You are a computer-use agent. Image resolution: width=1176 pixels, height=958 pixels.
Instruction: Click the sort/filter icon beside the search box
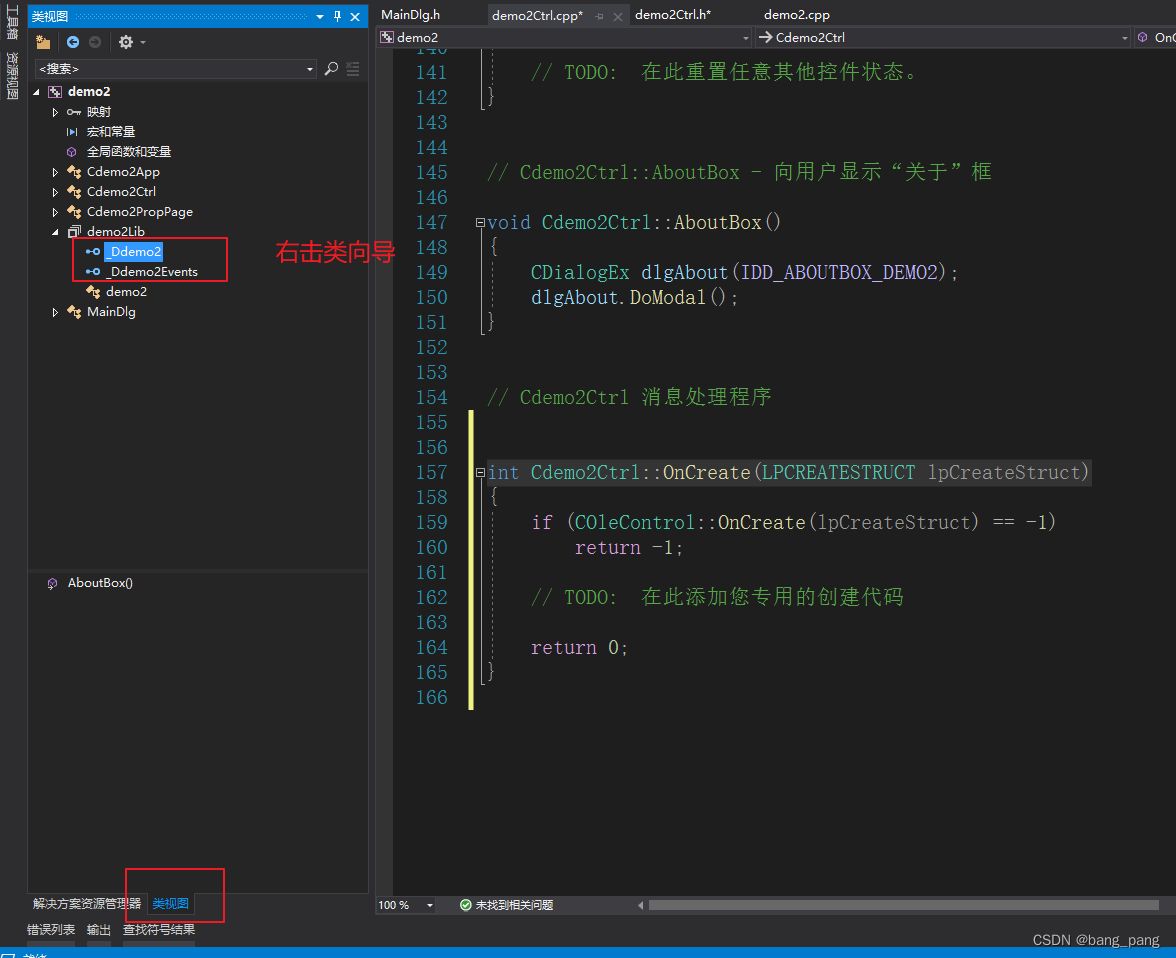(352, 70)
